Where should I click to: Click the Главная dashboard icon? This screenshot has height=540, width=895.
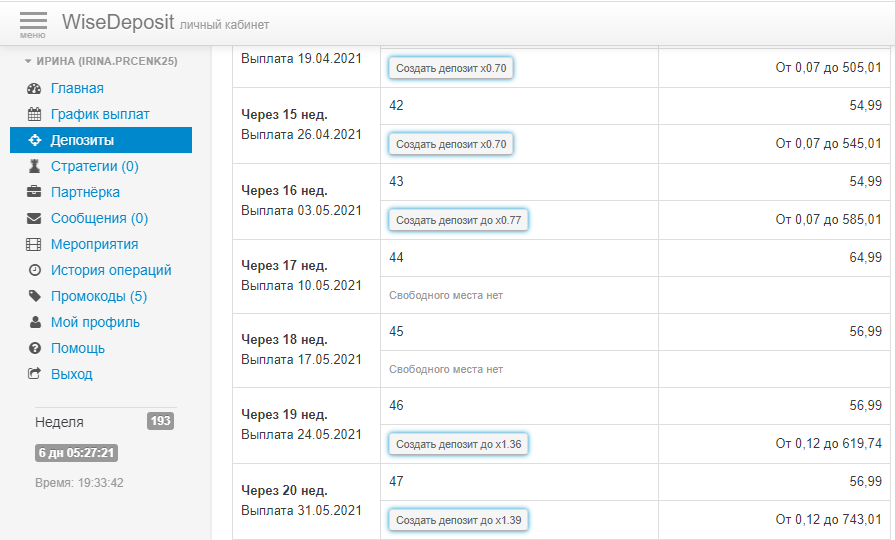[x=34, y=89]
